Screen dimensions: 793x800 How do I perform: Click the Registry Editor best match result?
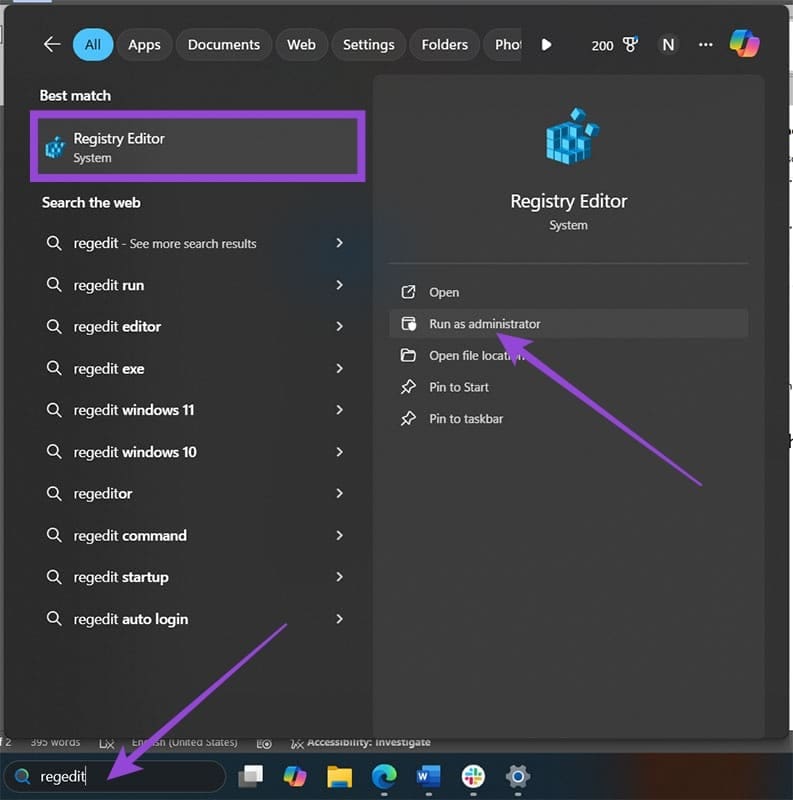[197, 147]
